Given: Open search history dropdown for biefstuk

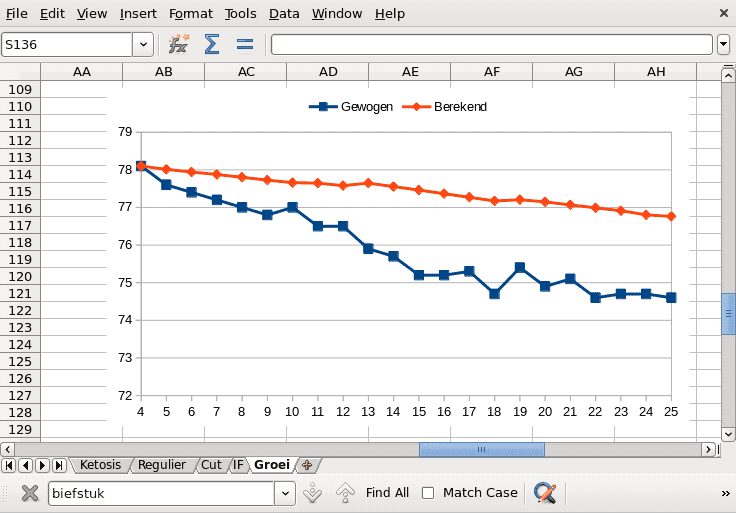Looking at the screenshot, I should (284, 493).
